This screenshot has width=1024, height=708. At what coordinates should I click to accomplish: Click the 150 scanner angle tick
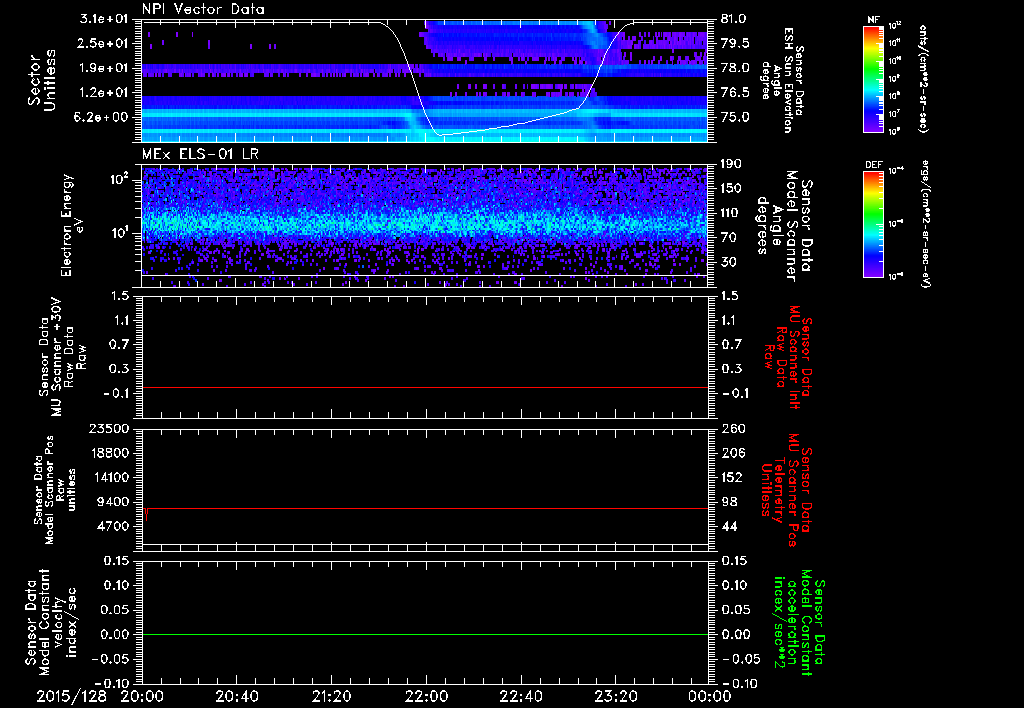pos(731,189)
